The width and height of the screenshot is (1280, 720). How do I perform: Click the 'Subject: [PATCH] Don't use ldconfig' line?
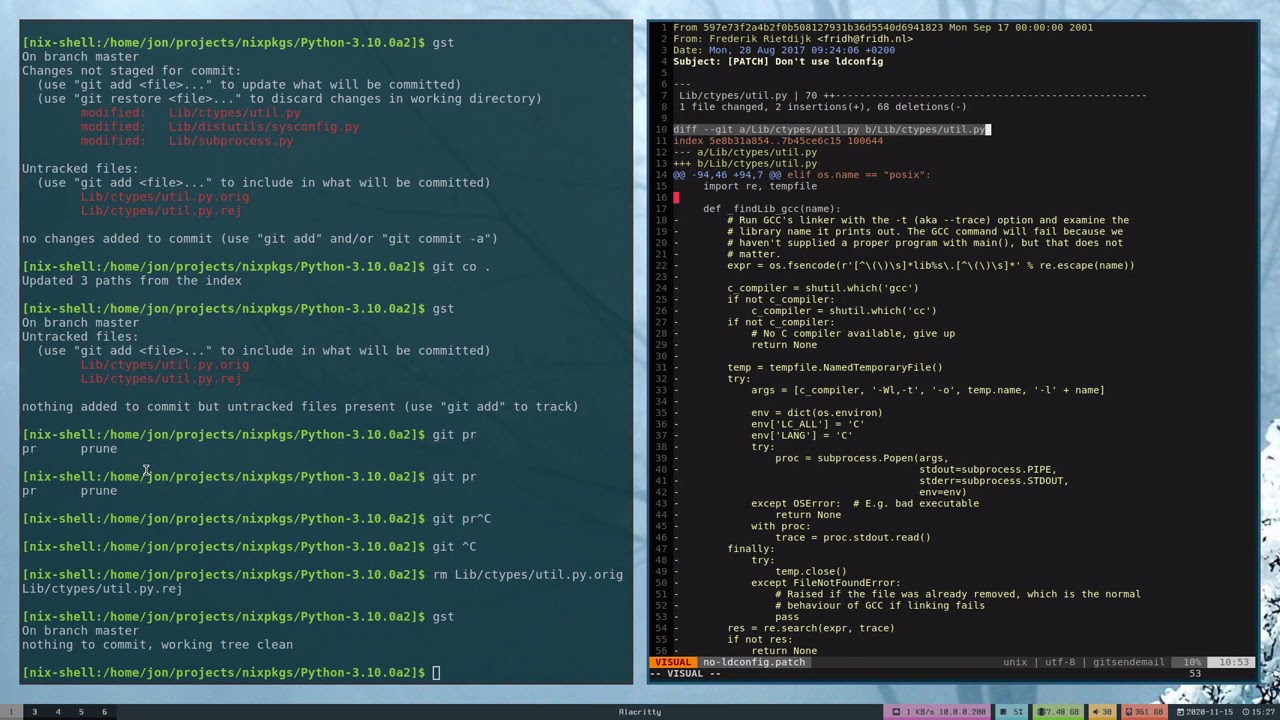pyautogui.click(x=778, y=61)
